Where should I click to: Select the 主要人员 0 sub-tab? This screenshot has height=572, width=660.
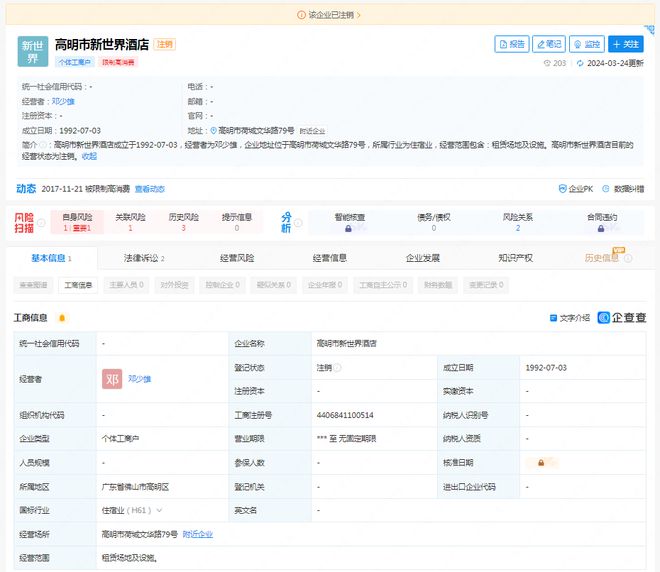(x=127, y=285)
